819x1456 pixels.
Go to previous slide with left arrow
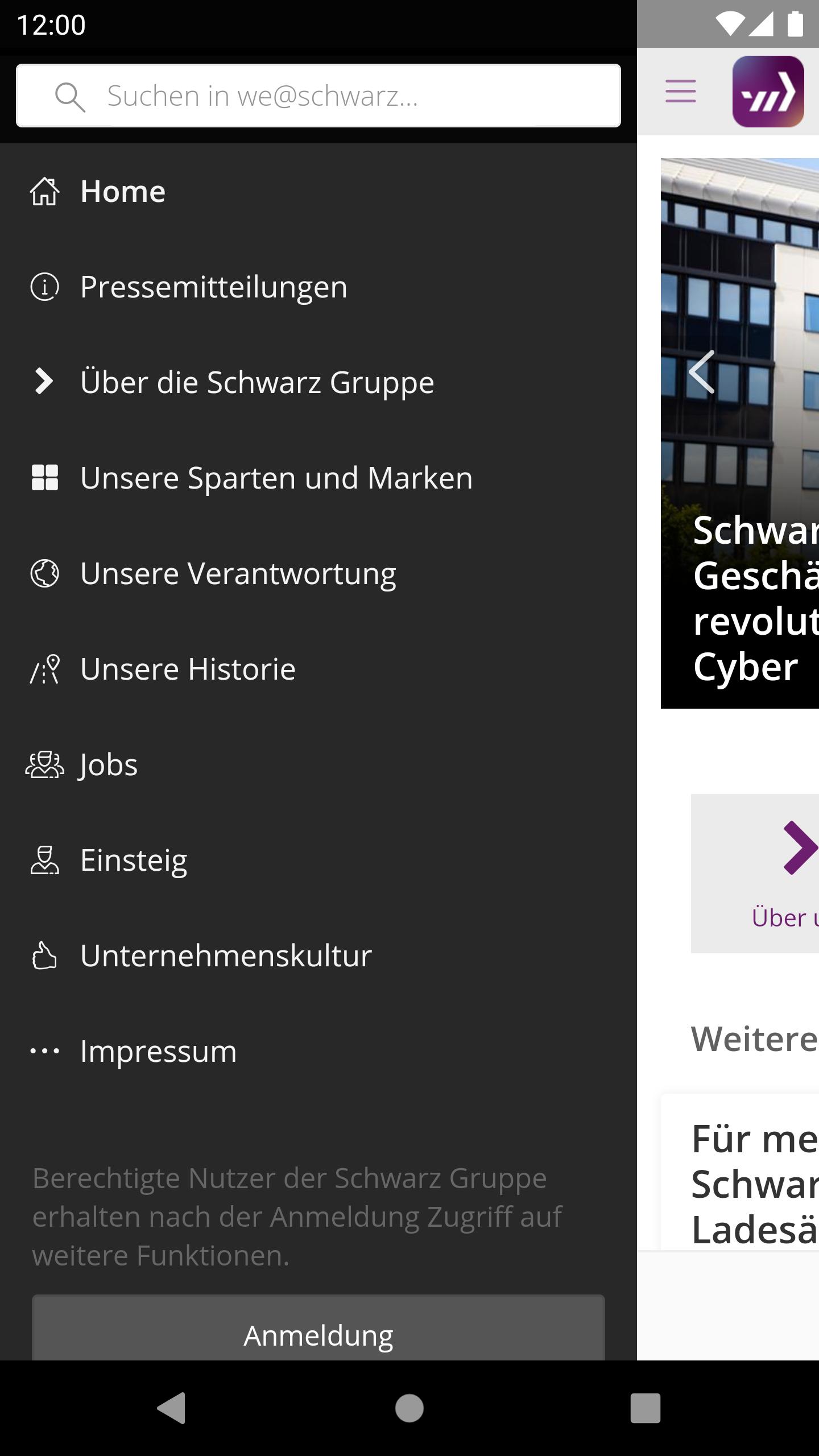(702, 372)
